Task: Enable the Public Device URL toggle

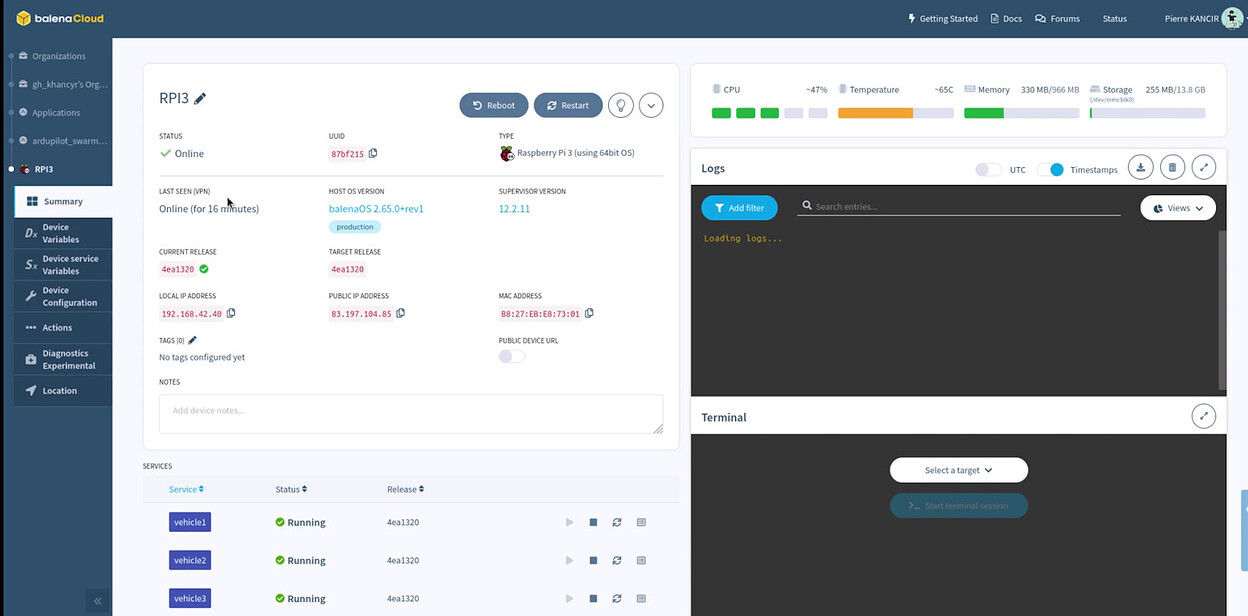Action: (x=511, y=356)
